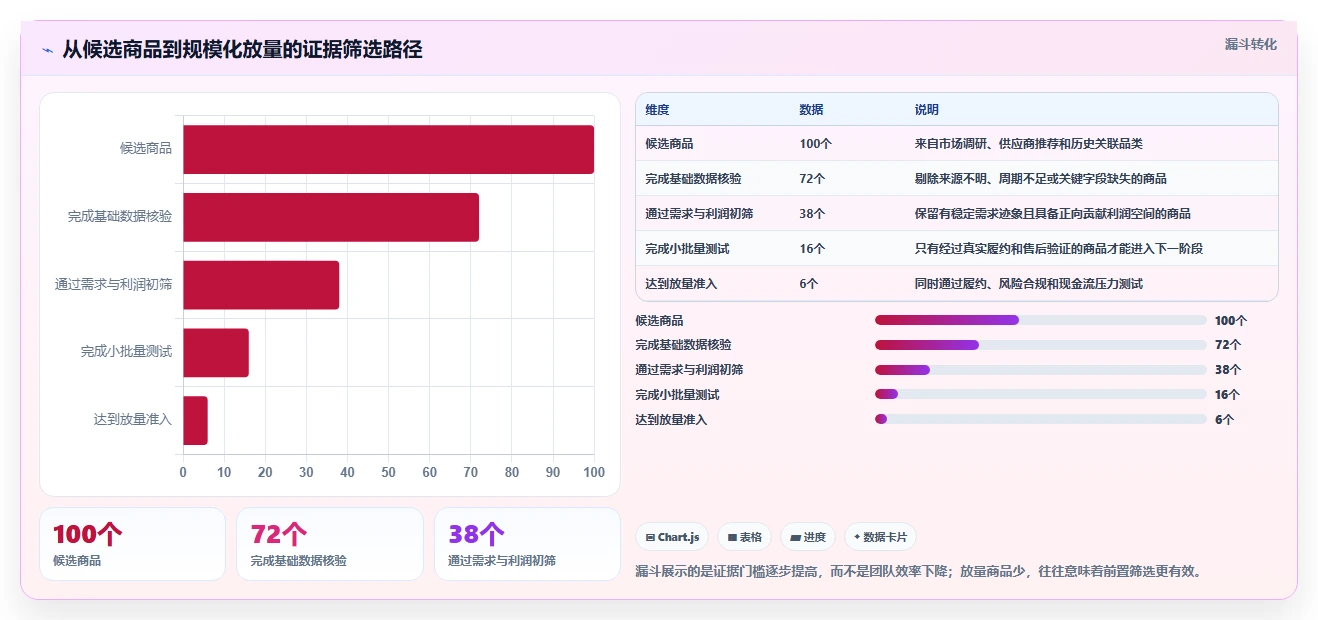Click the description starting 同时通过履约

pyautogui.click(x=1028, y=284)
